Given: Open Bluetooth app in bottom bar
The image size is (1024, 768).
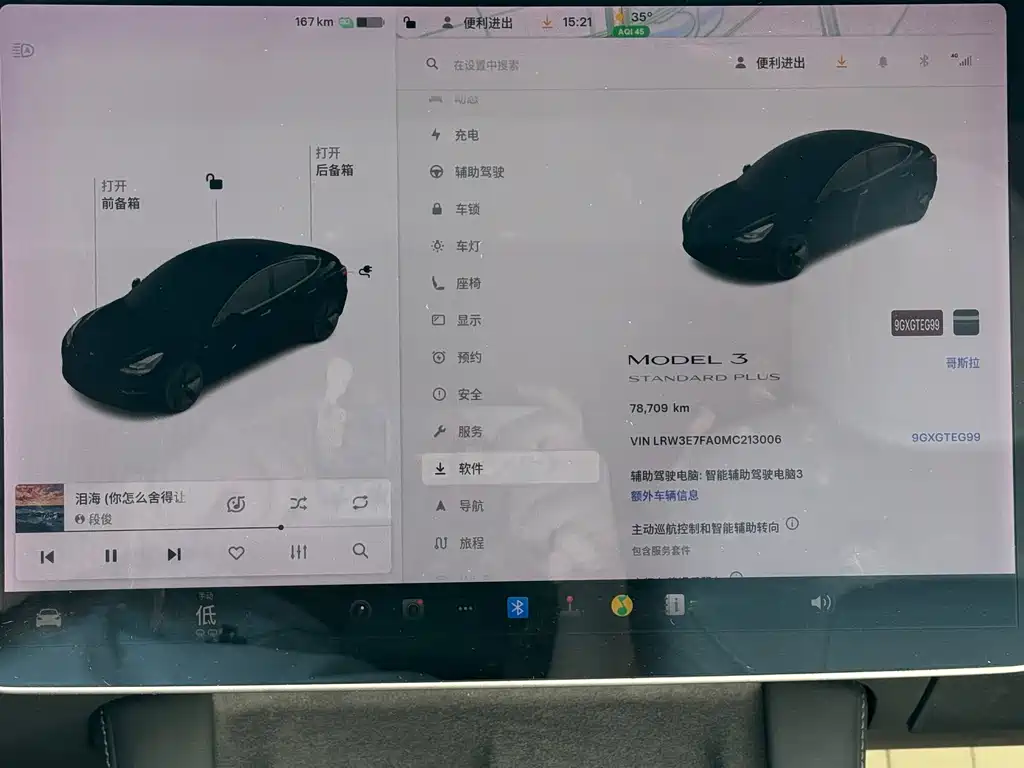Looking at the screenshot, I should (x=517, y=607).
